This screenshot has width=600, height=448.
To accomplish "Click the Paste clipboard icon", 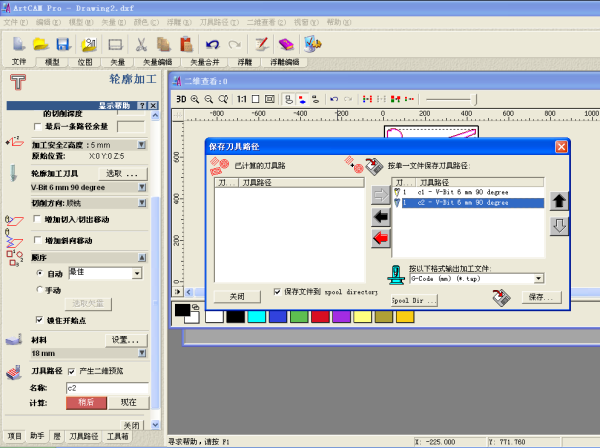I will (x=186, y=44).
